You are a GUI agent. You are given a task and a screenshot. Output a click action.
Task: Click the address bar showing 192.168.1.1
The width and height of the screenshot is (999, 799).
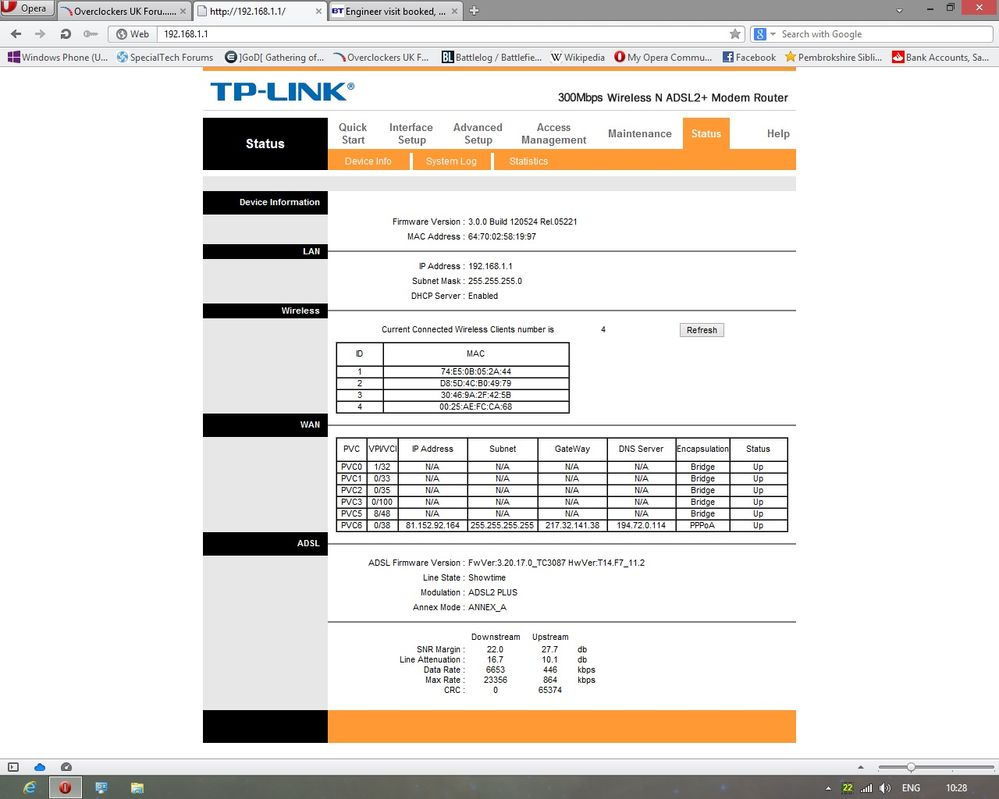(442, 34)
